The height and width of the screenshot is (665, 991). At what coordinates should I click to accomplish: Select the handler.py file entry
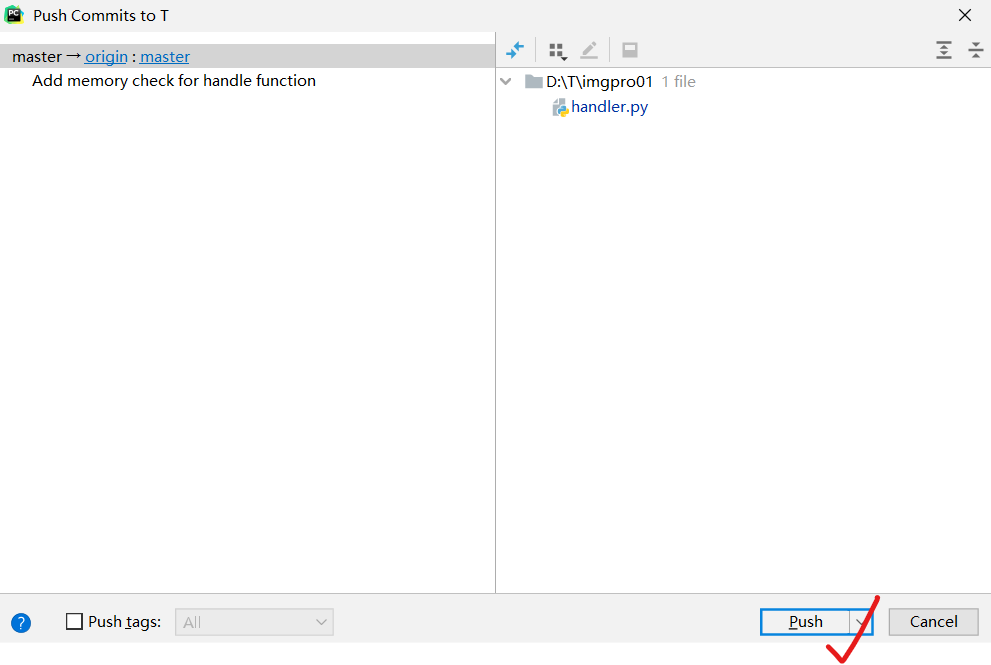pyautogui.click(x=609, y=107)
